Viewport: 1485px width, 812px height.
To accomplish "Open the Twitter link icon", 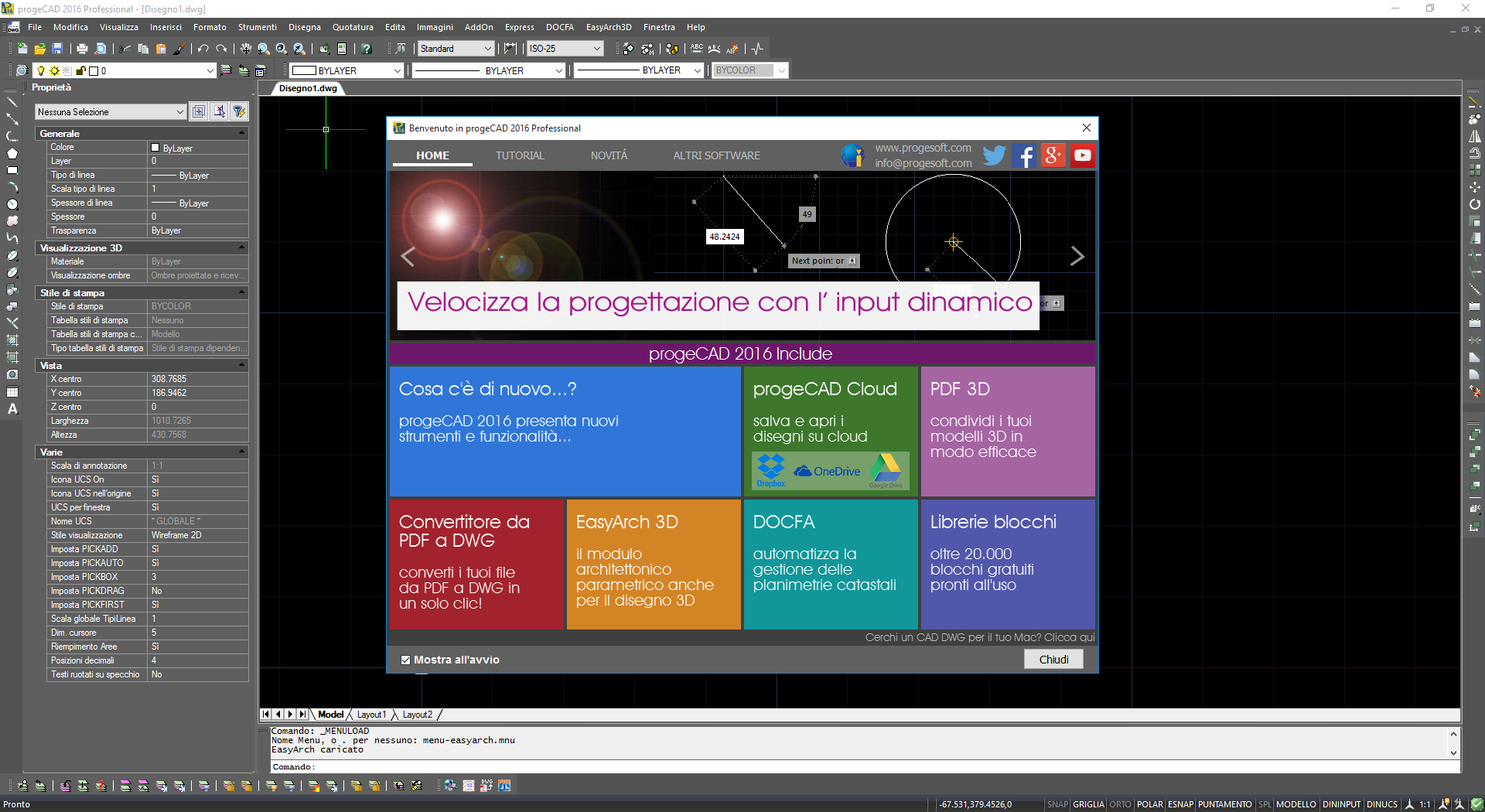I will (x=994, y=155).
